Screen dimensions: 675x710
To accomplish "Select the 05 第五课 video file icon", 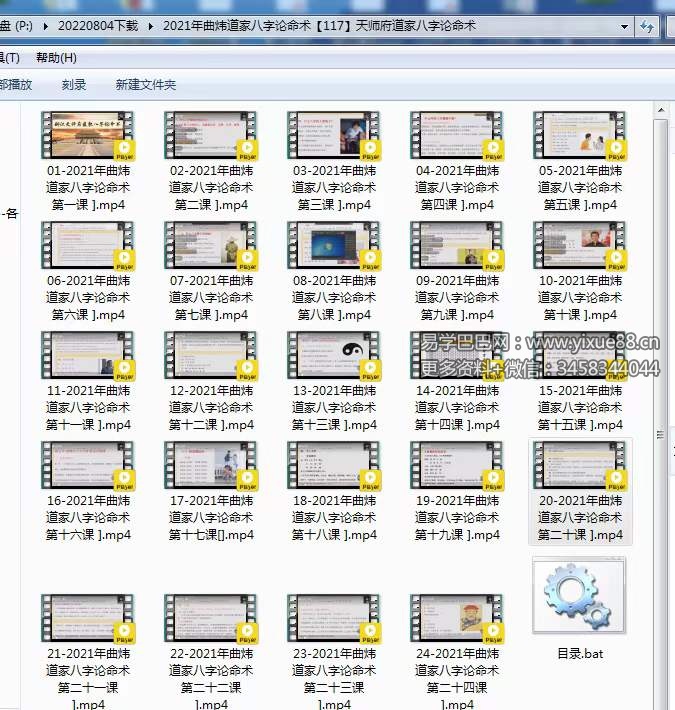I will click(x=580, y=135).
